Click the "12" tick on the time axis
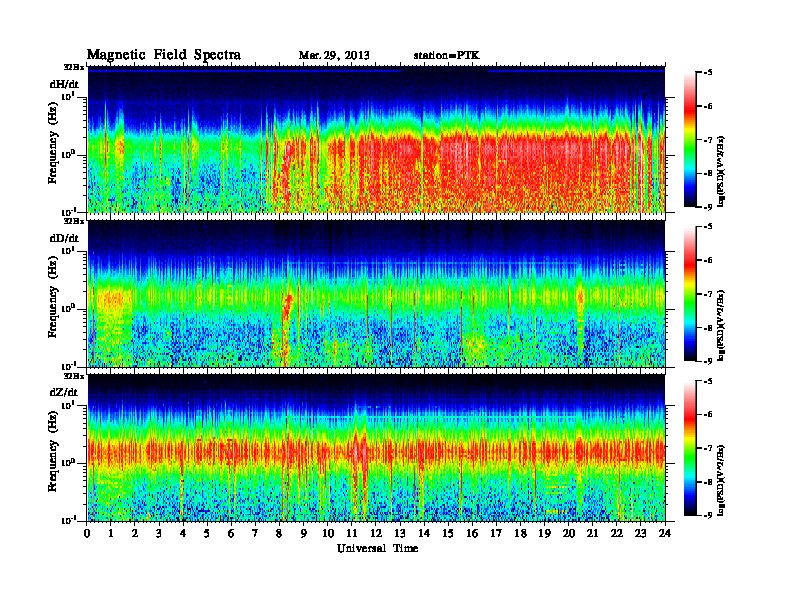 click(376, 534)
